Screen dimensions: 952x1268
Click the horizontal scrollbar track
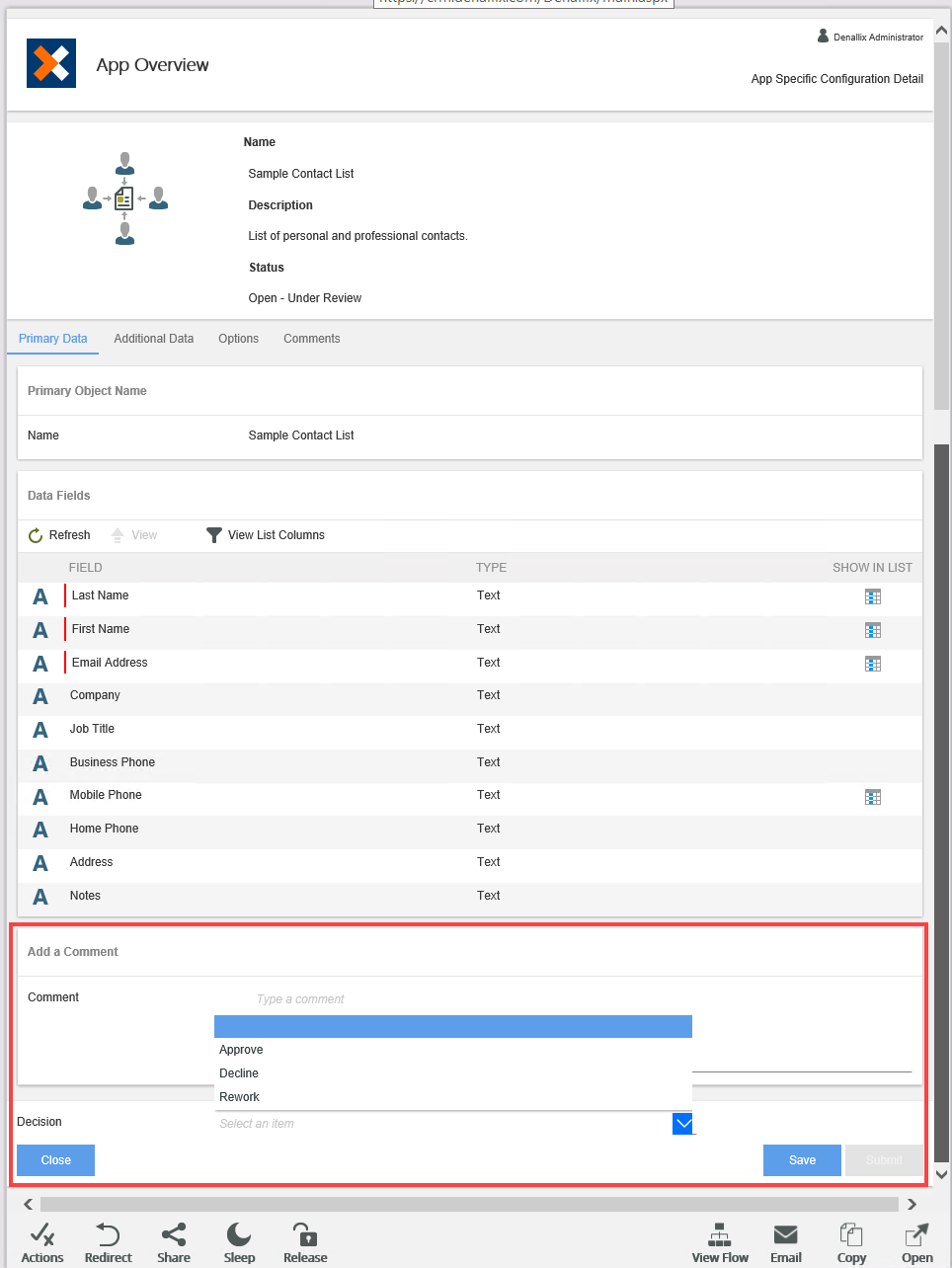pos(469,1204)
